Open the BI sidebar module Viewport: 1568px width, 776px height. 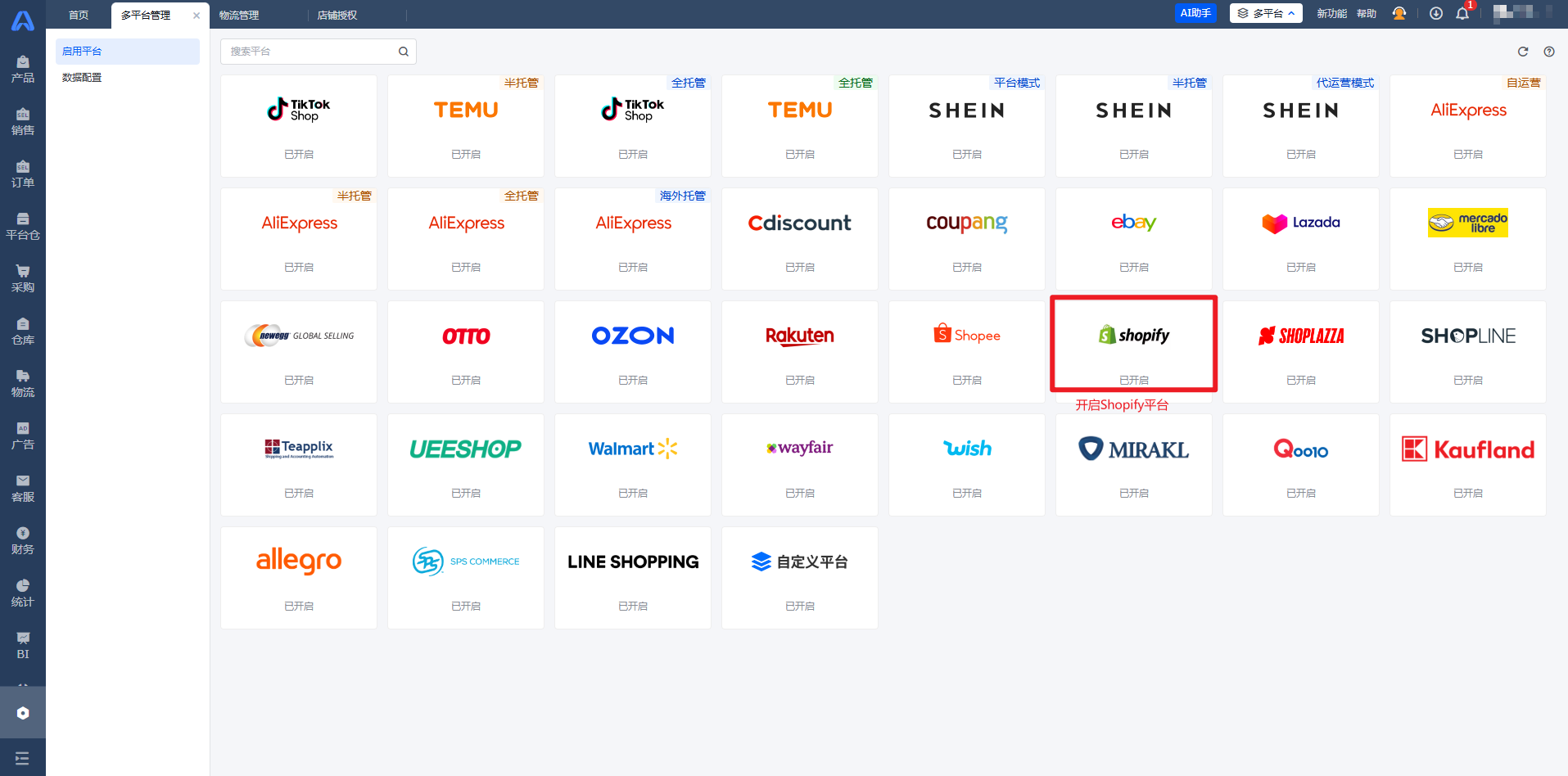pyautogui.click(x=23, y=646)
